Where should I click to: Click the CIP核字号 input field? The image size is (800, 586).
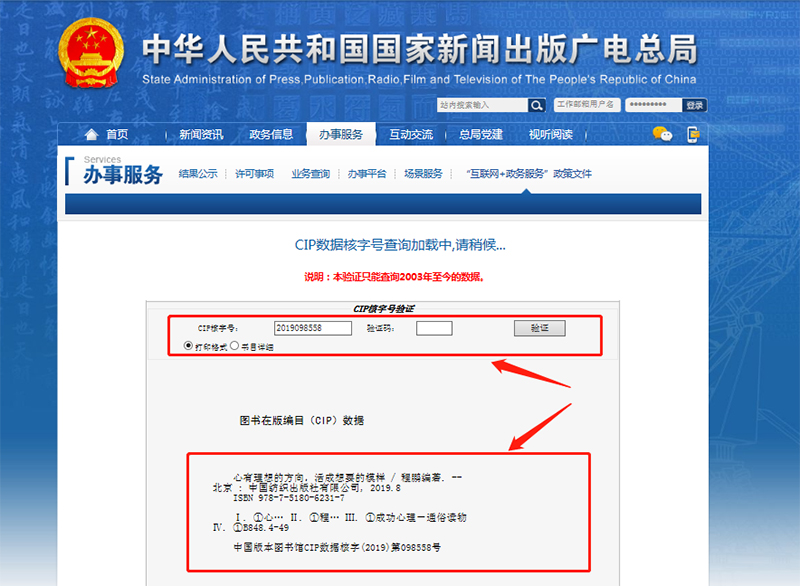pos(313,328)
